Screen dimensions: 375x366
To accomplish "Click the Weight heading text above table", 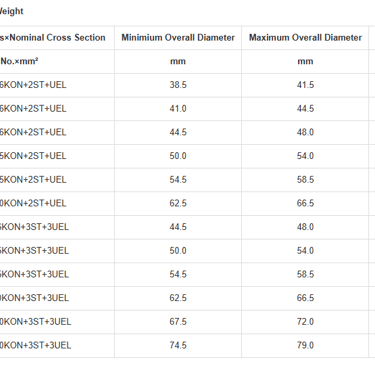I will pos(12,11).
